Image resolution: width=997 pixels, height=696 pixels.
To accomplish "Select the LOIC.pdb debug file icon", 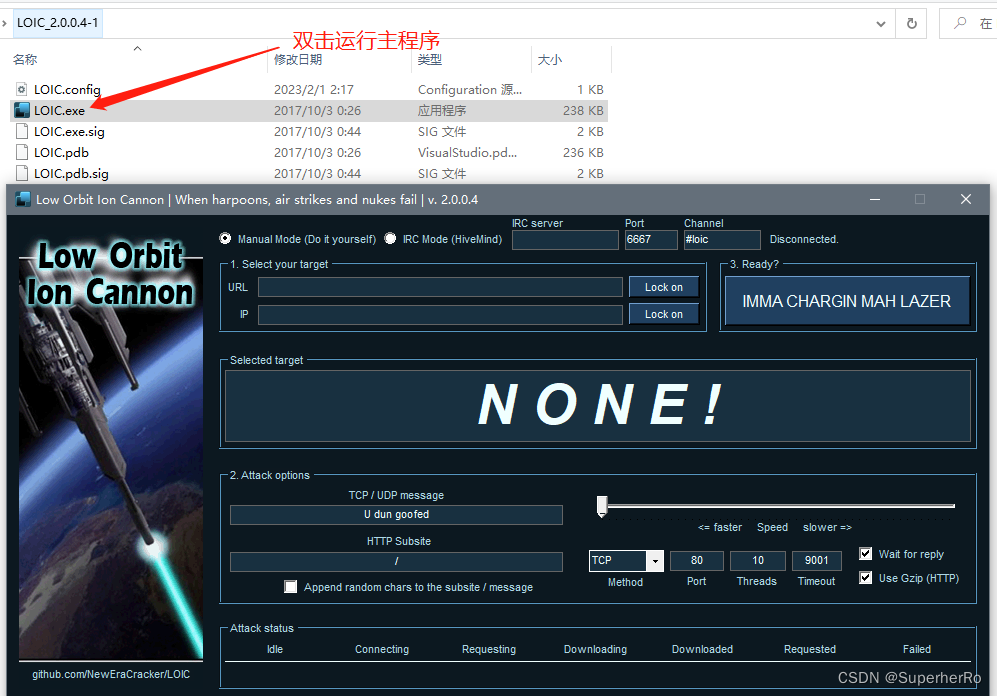I will click(x=22, y=152).
